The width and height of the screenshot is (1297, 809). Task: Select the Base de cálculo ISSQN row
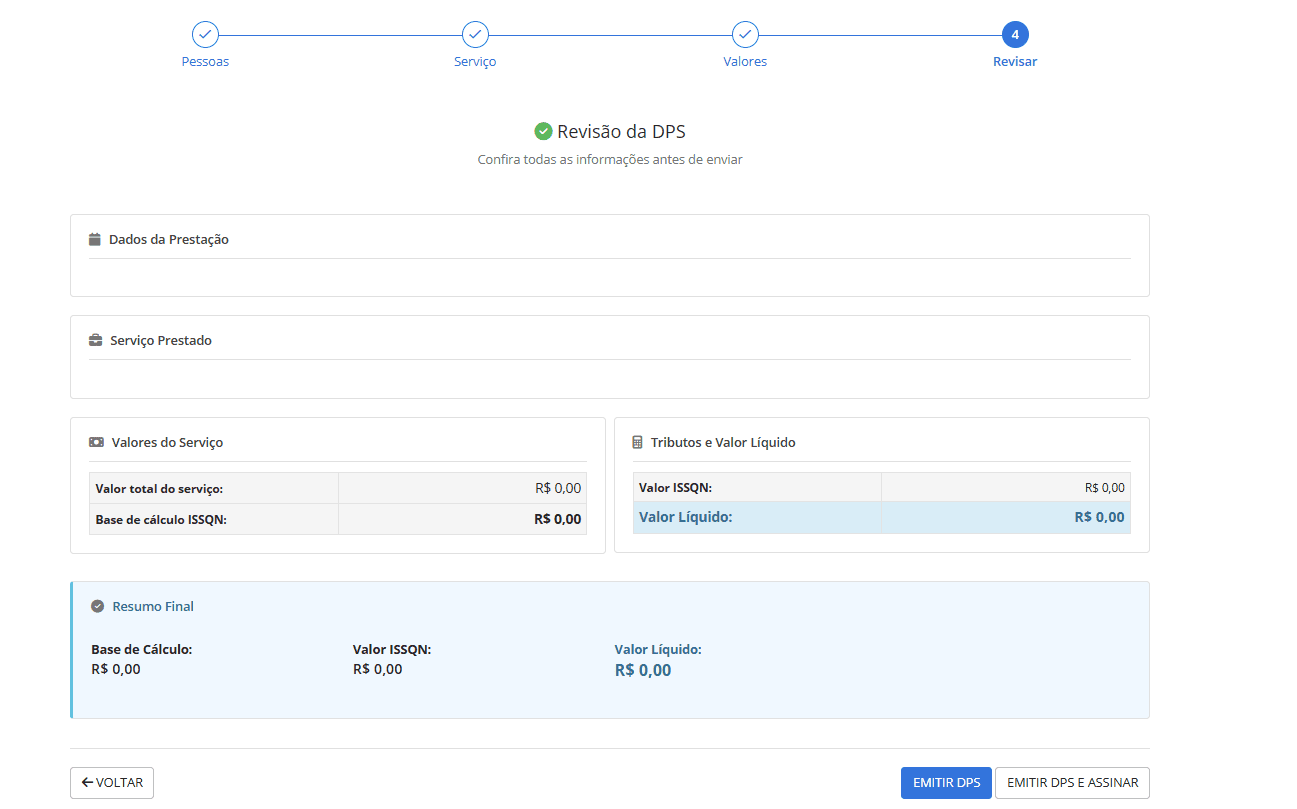(338, 519)
